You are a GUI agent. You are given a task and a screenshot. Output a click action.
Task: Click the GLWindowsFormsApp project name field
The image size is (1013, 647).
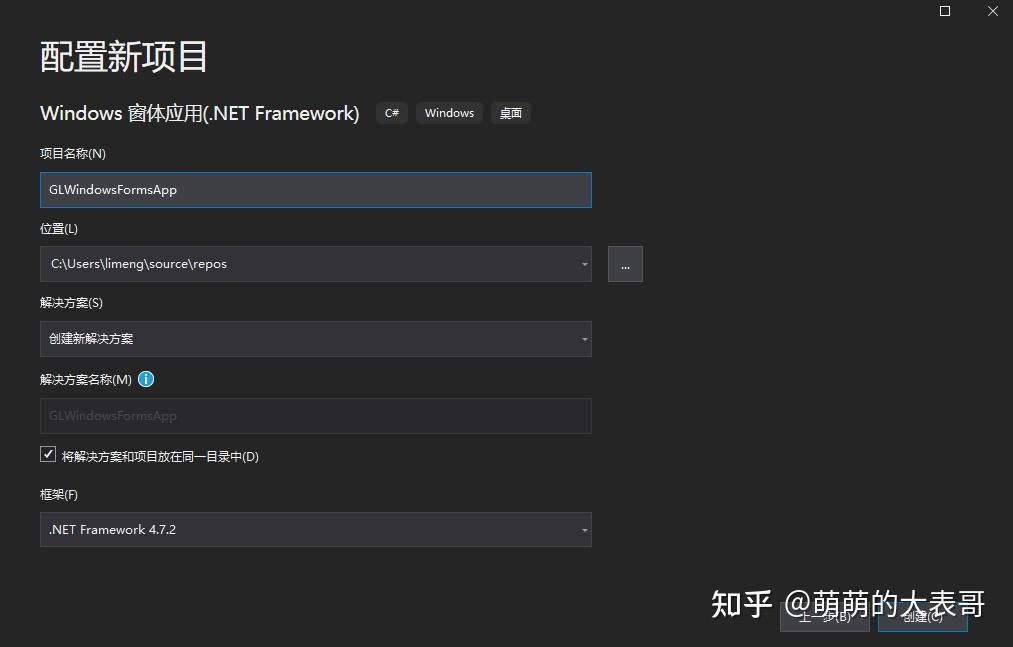coord(300,189)
